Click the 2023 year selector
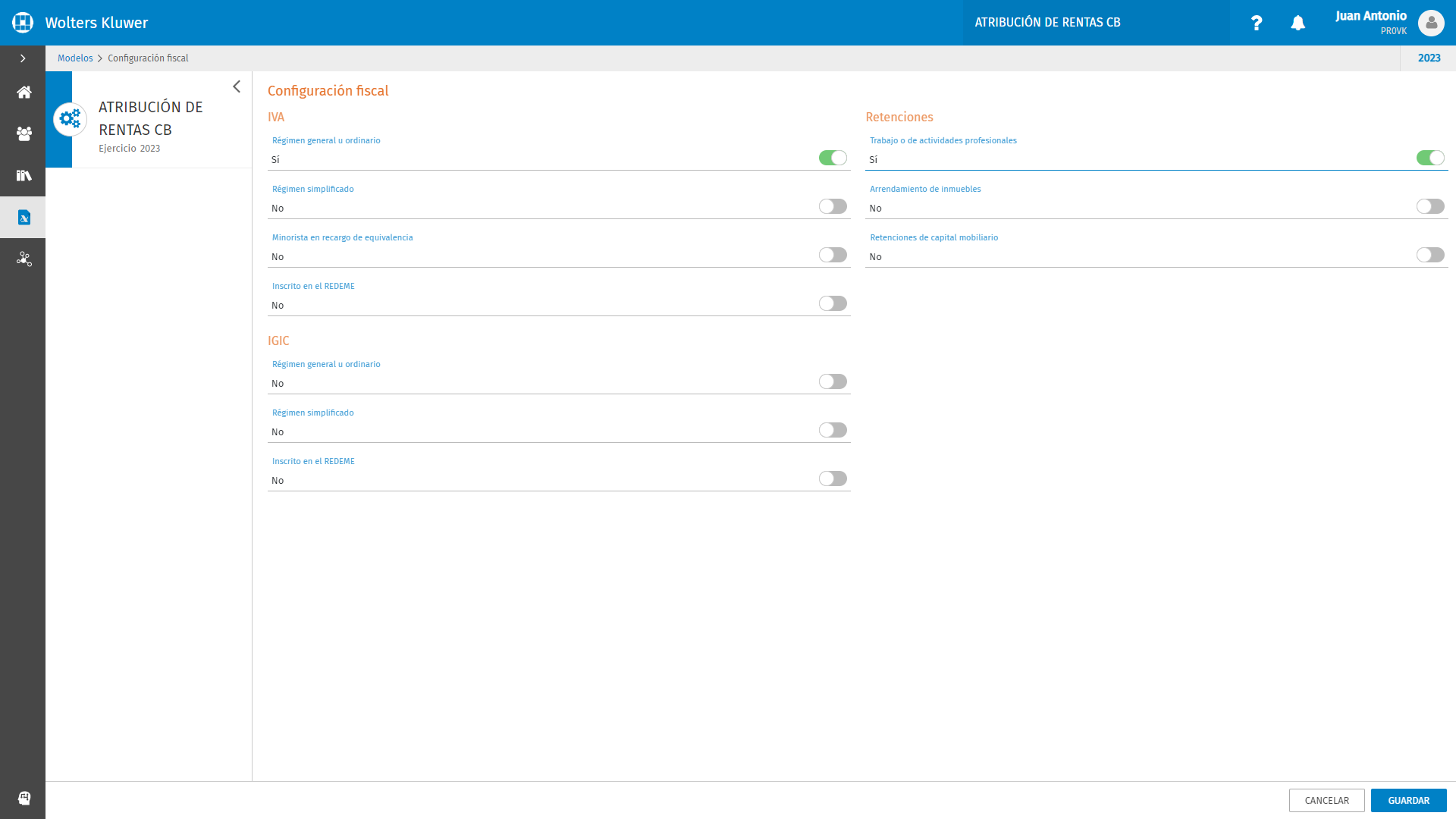 pos(1429,58)
